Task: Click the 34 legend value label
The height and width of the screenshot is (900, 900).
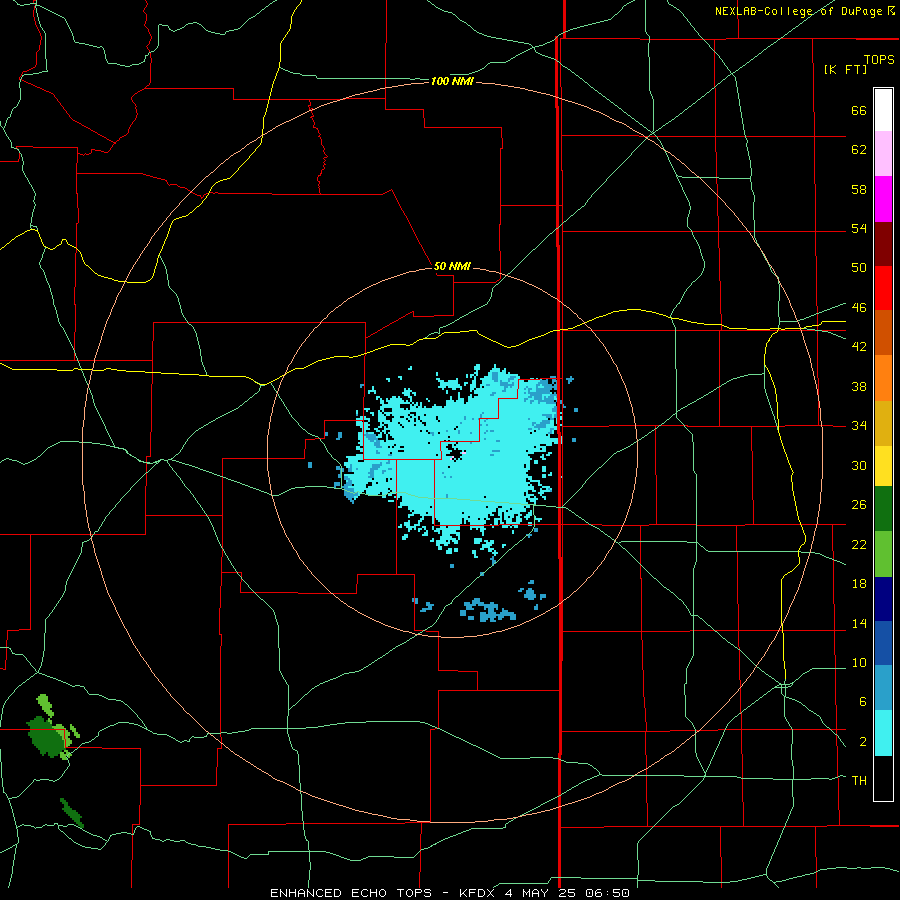Action: (x=859, y=425)
